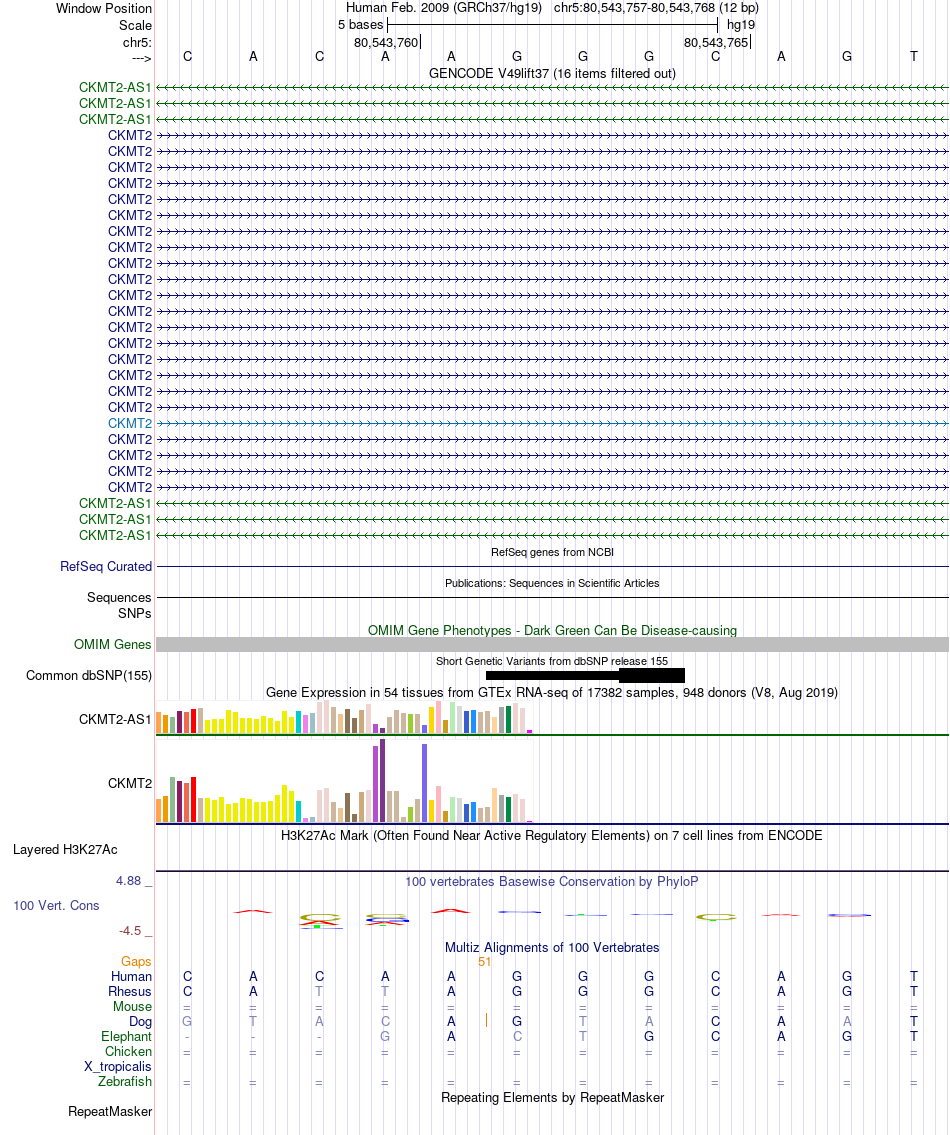
Task: Click the orange Gaps label
Action: coord(136,962)
